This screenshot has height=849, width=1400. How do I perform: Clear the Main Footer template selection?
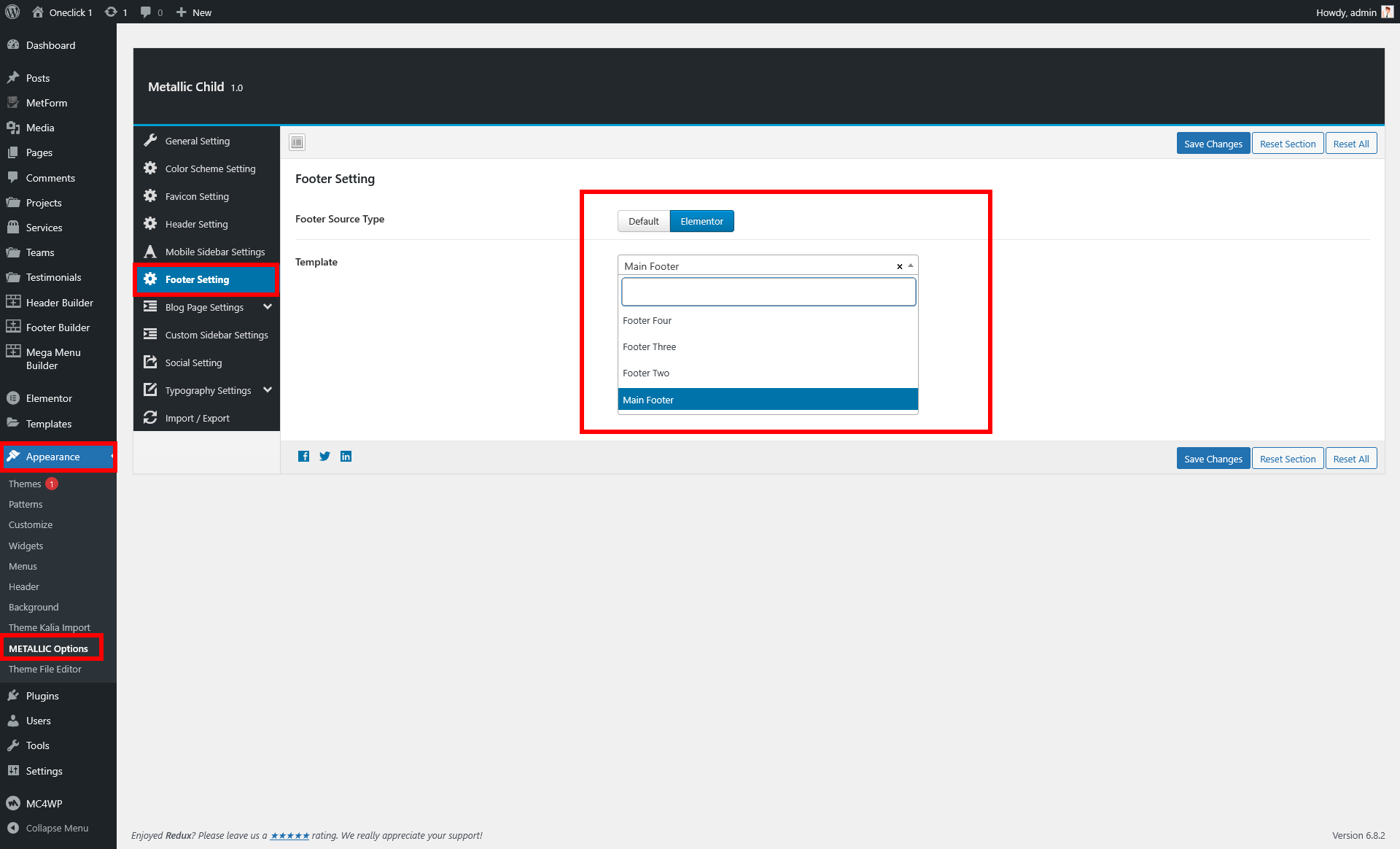tap(899, 266)
